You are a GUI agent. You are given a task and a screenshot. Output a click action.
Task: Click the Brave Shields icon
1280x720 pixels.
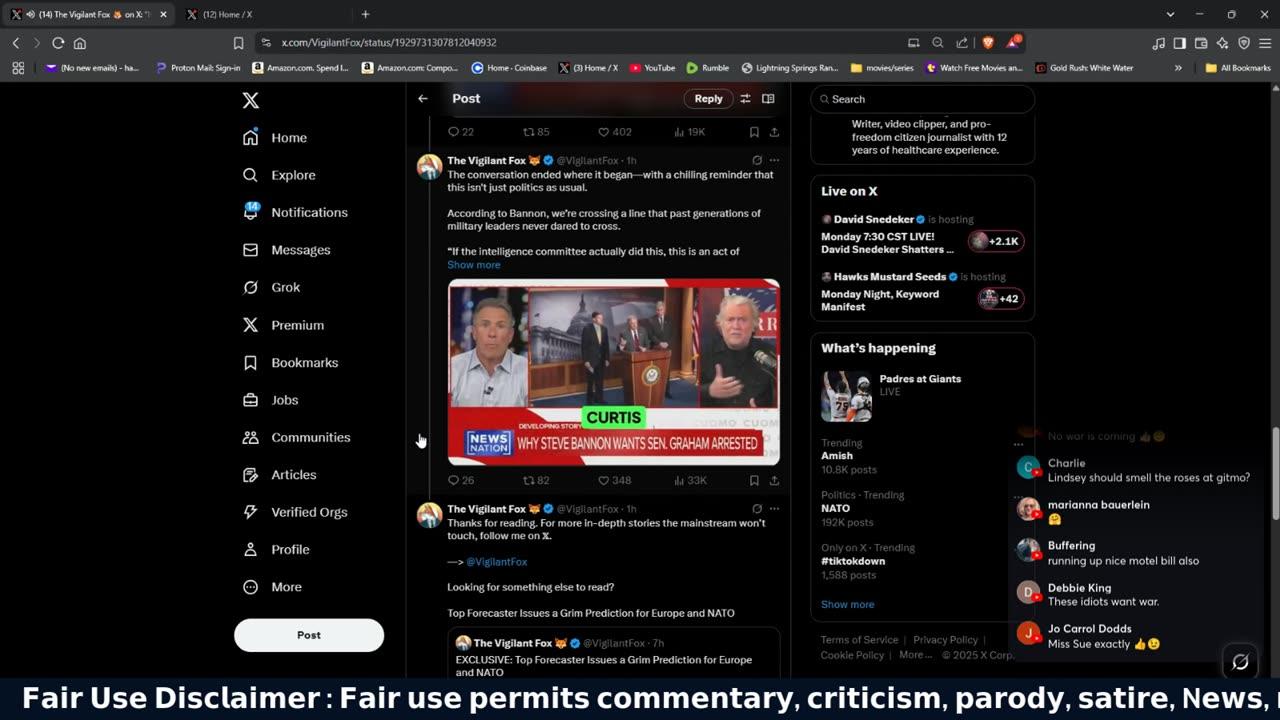988,43
